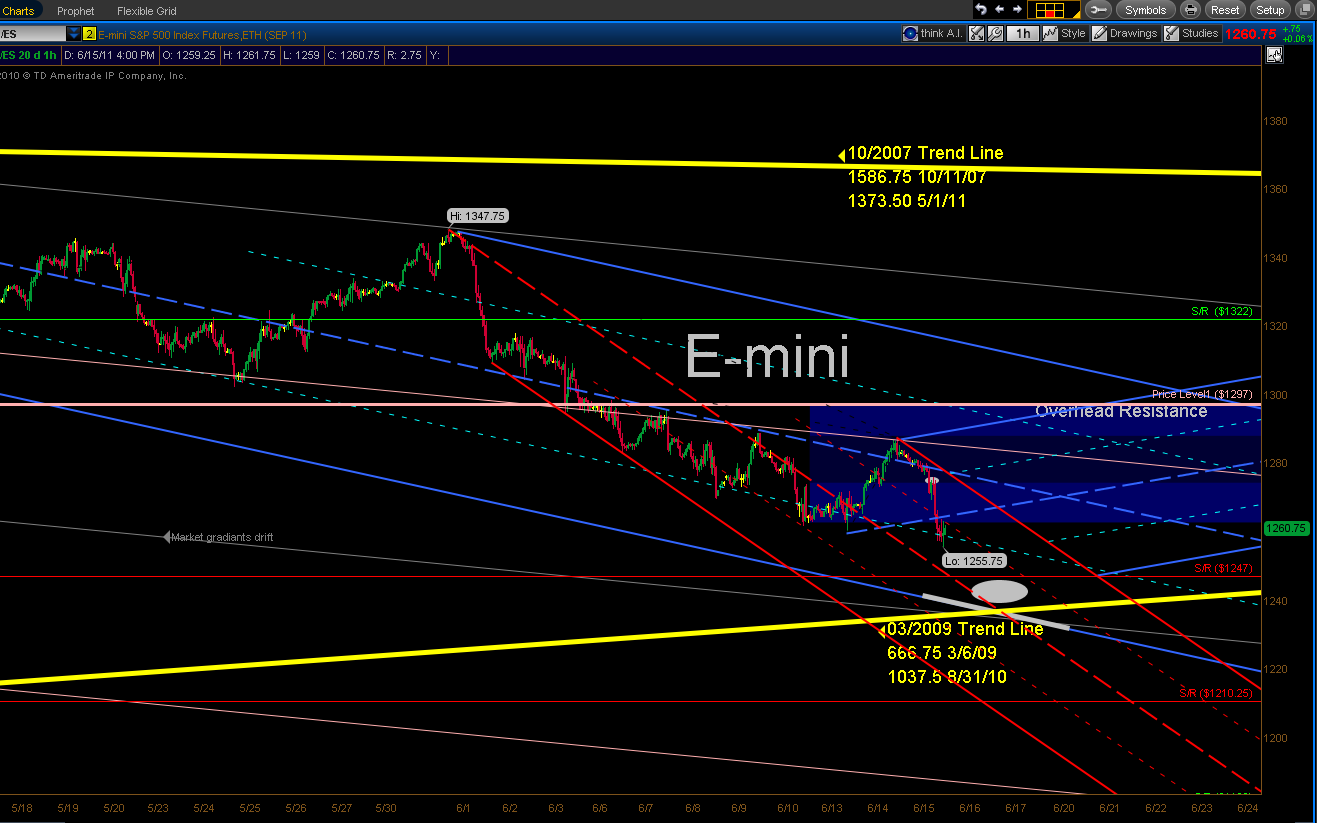Select the 03/2009 Trend Line label
The height and width of the screenshot is (823, 1317).
(965, 629)
